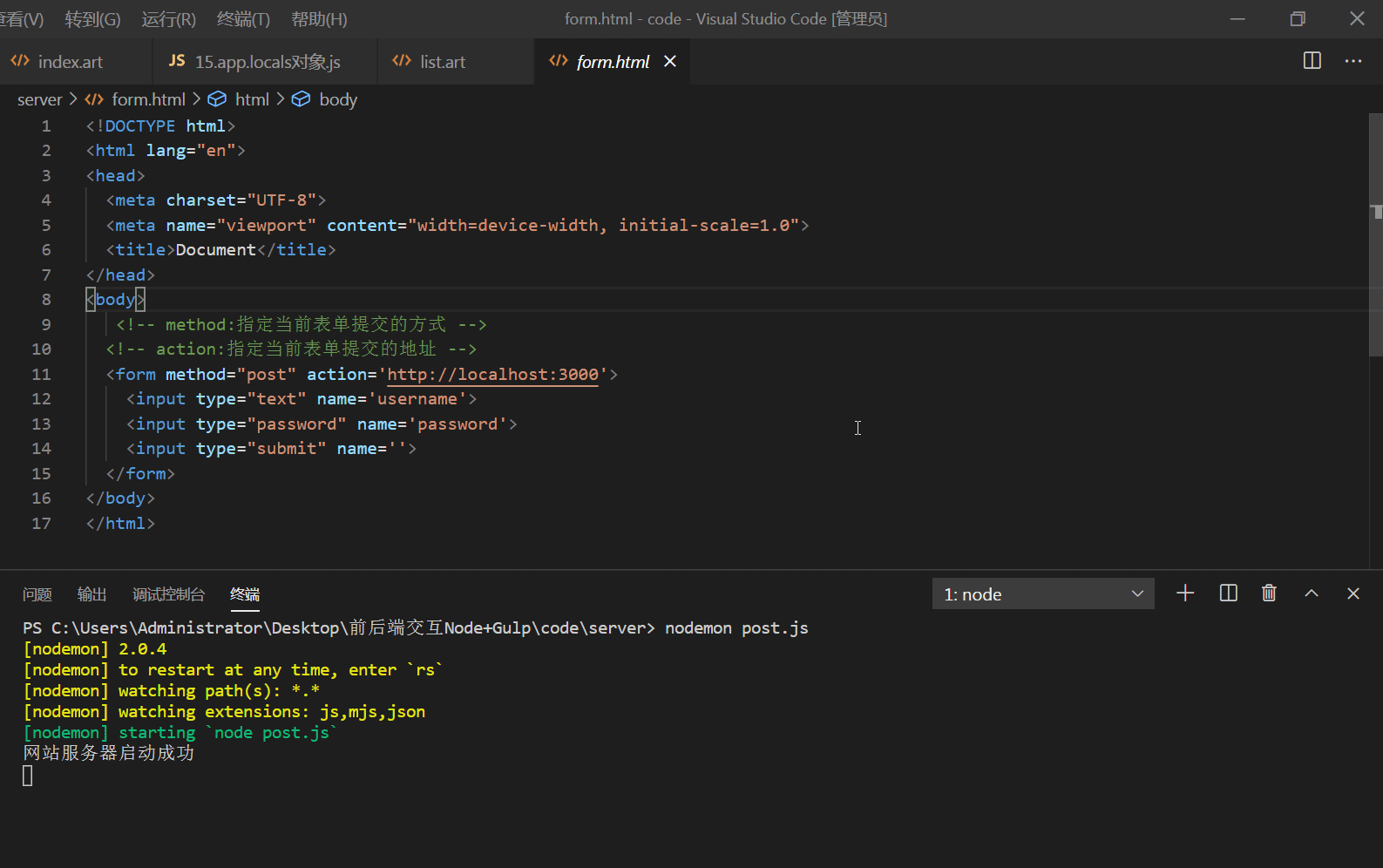
Task: Minimize the VS Code window
Action: coord(1237,18)
